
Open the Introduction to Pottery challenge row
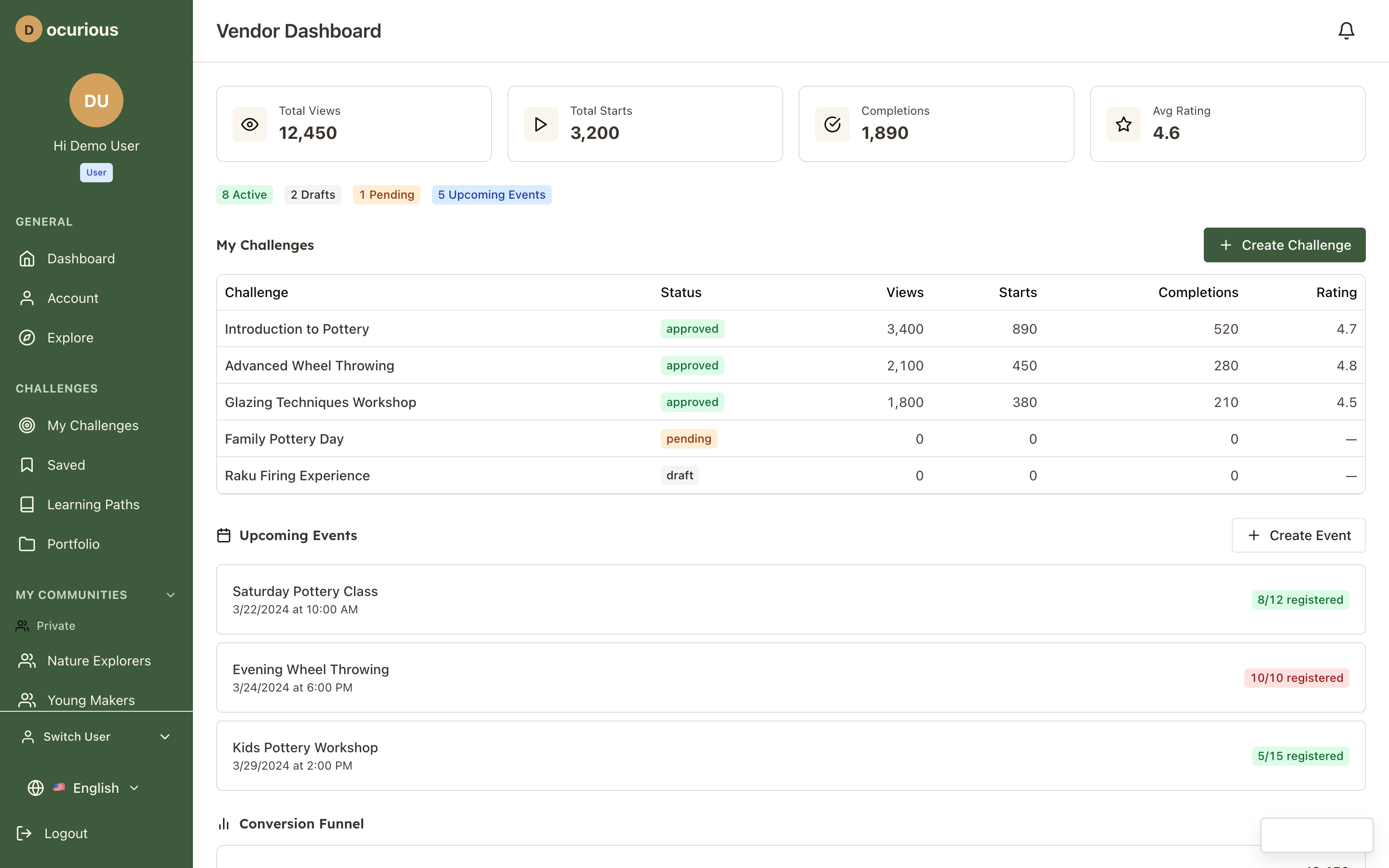click(x=296, y=328)
